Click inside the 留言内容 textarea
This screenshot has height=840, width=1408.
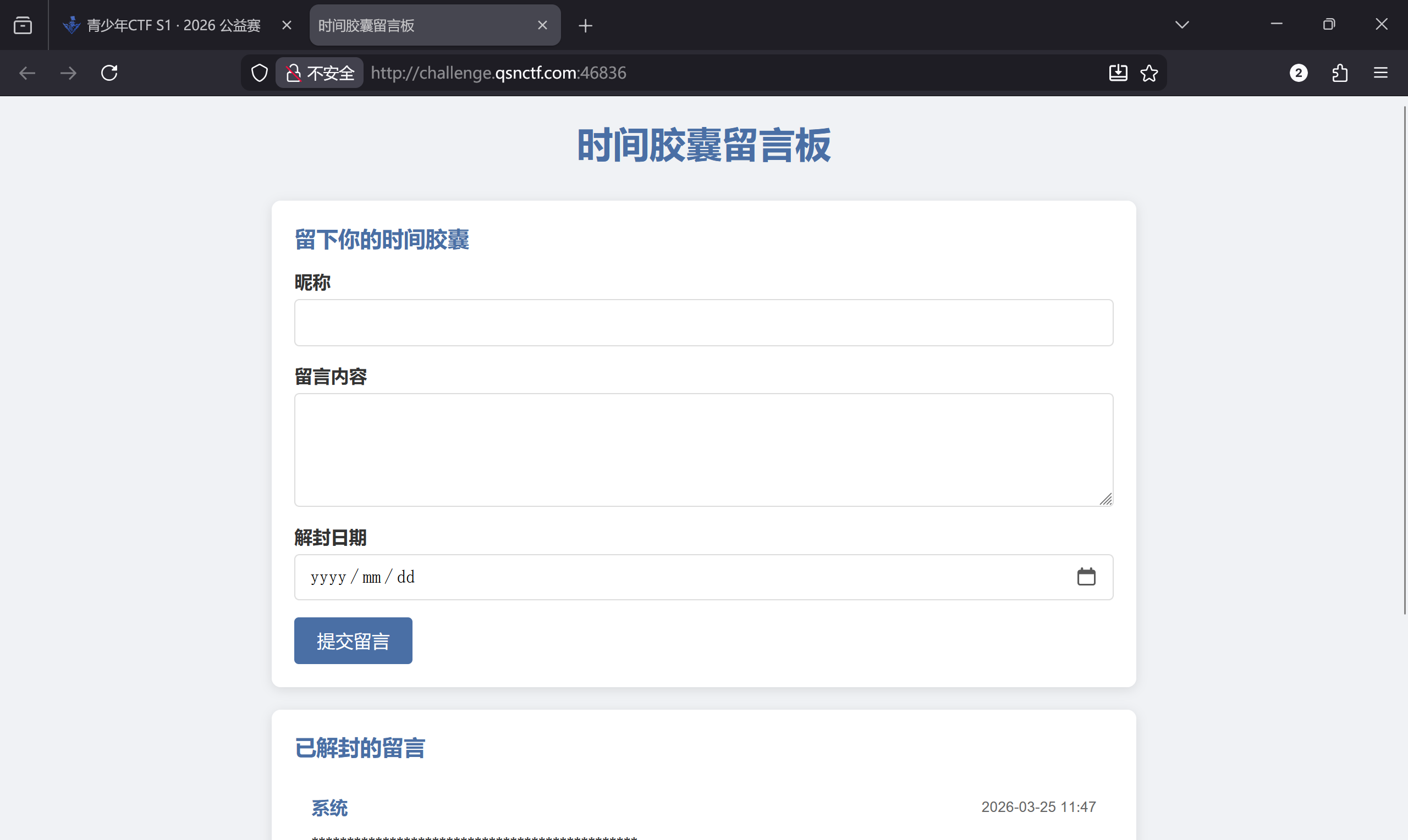coord(703,450)
